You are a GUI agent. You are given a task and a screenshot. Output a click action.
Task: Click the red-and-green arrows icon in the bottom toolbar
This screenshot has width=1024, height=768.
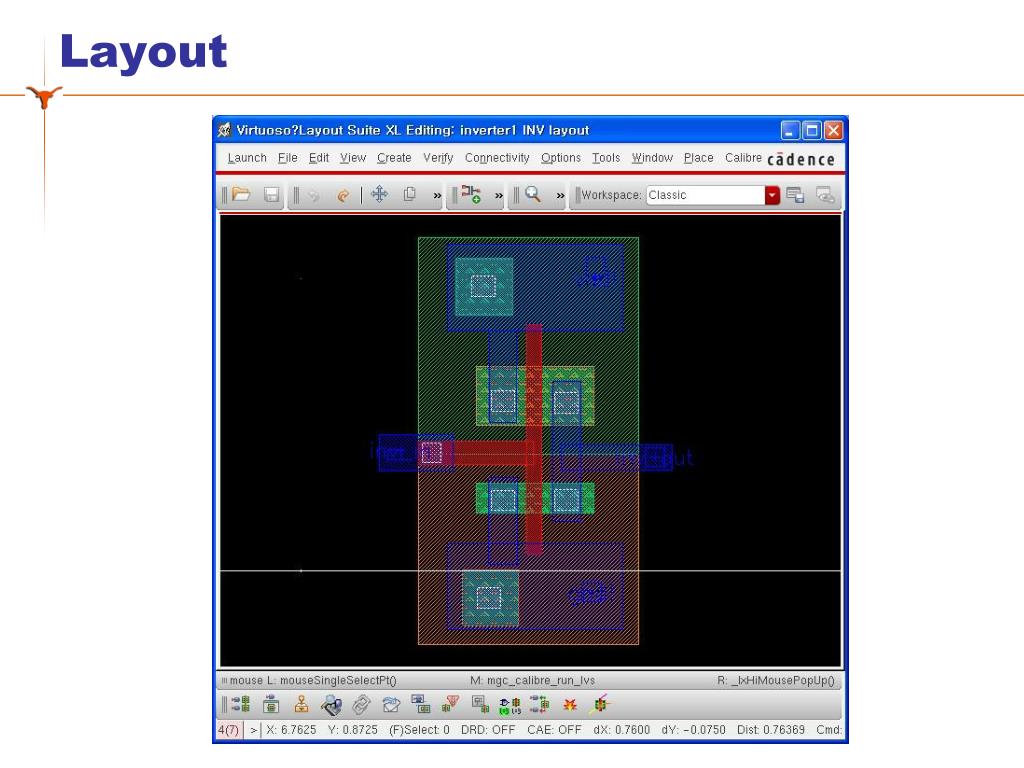pos(539,704)
